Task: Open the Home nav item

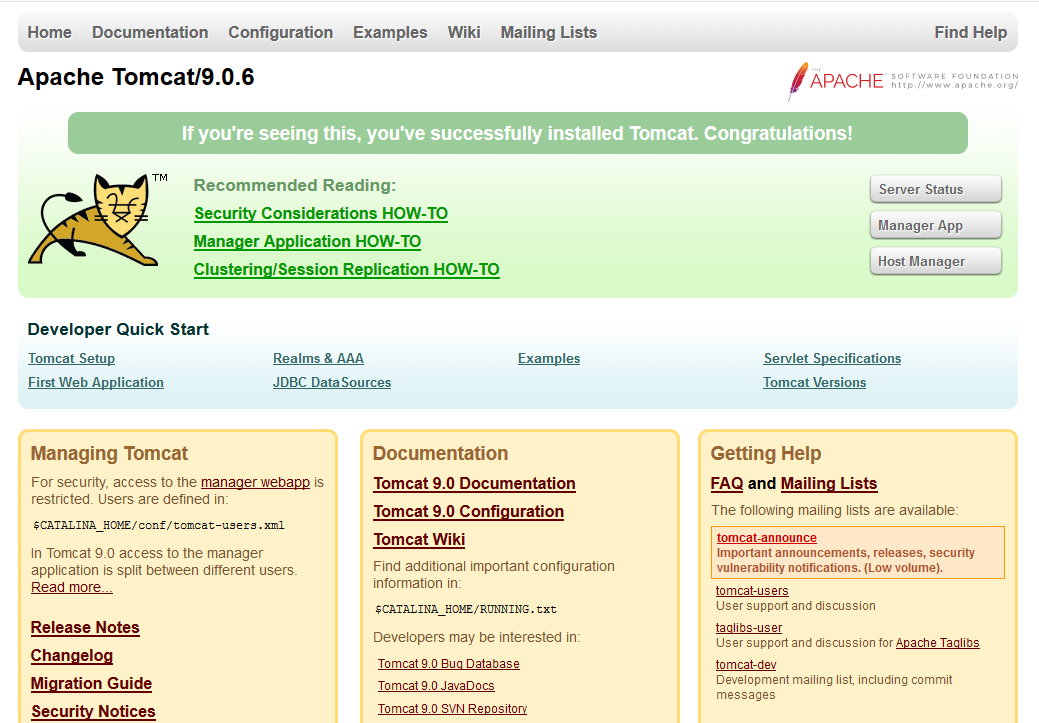Action: click(50, 32)
